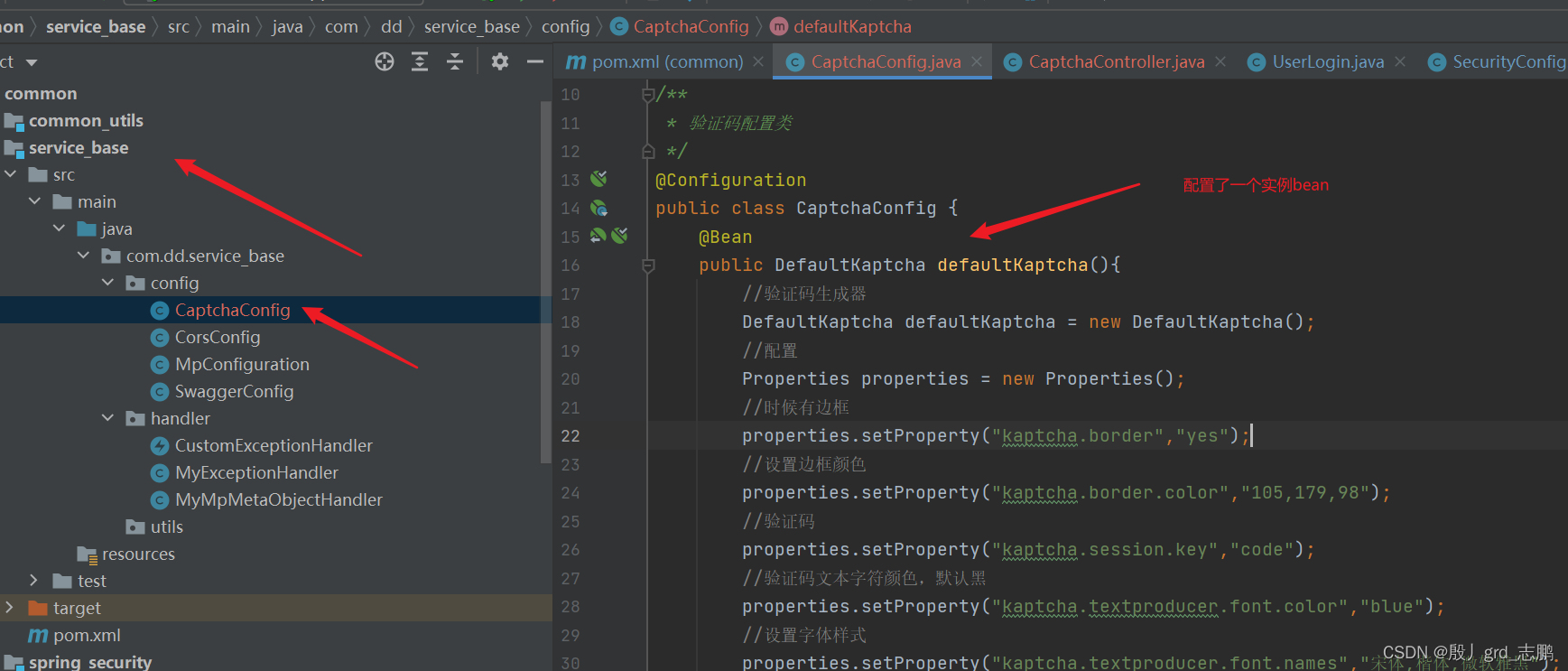Close the pom.xml (common) tab
This screenshot has height=671, width=1568.
[x=758, y=61]
